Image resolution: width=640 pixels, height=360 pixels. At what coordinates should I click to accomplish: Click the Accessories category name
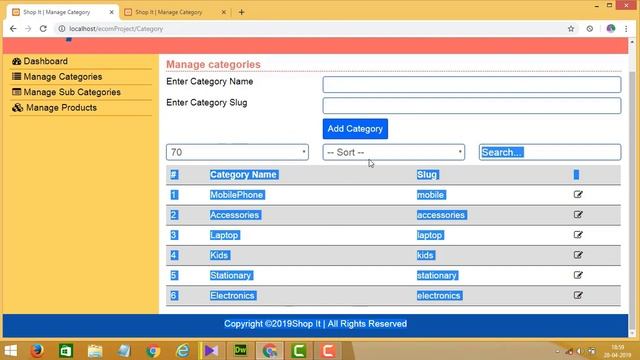235,215
